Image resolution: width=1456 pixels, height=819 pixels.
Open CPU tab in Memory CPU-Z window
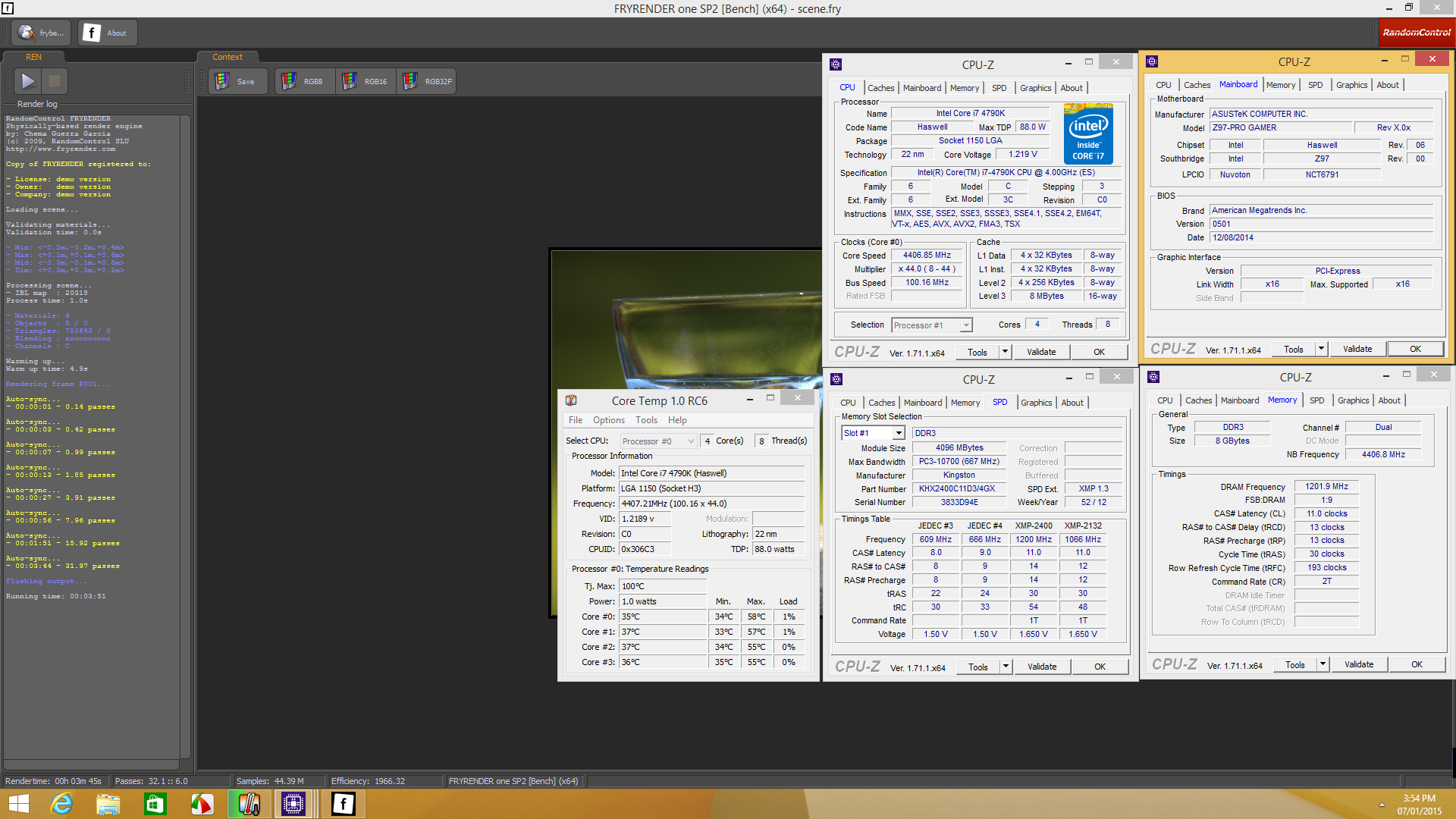click(x=1165, y=400)
